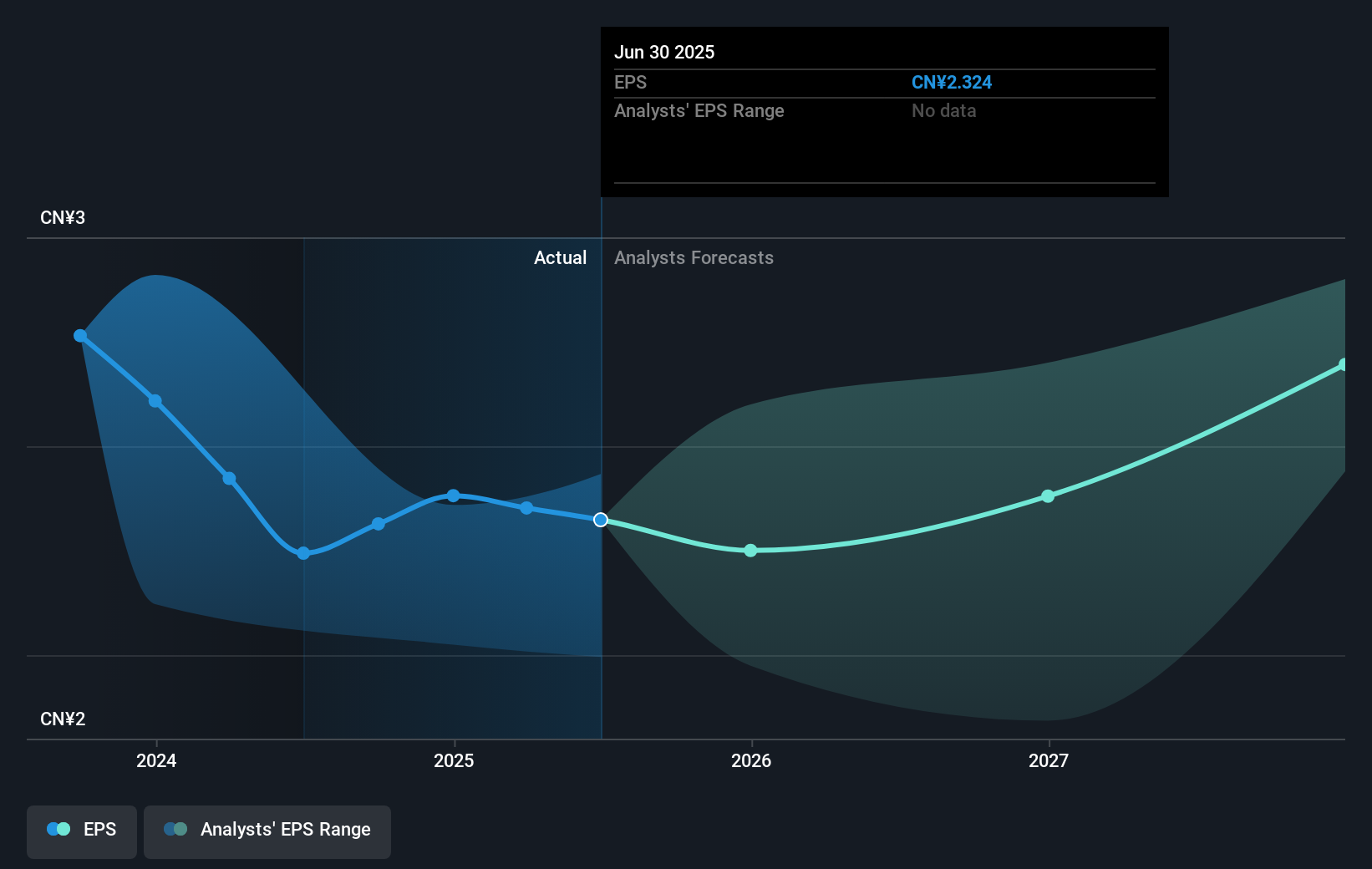Screen dimensions: 1372x869
Task: Click the "Analysts Forecasts" section label
Action: [x=694, y=258]
